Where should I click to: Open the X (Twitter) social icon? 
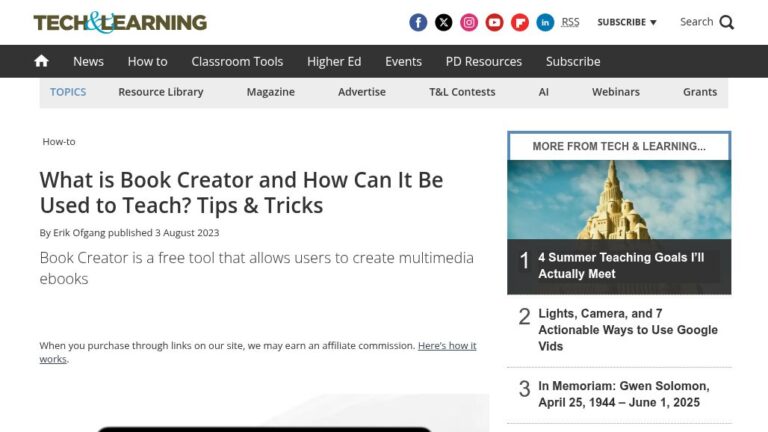443,23
